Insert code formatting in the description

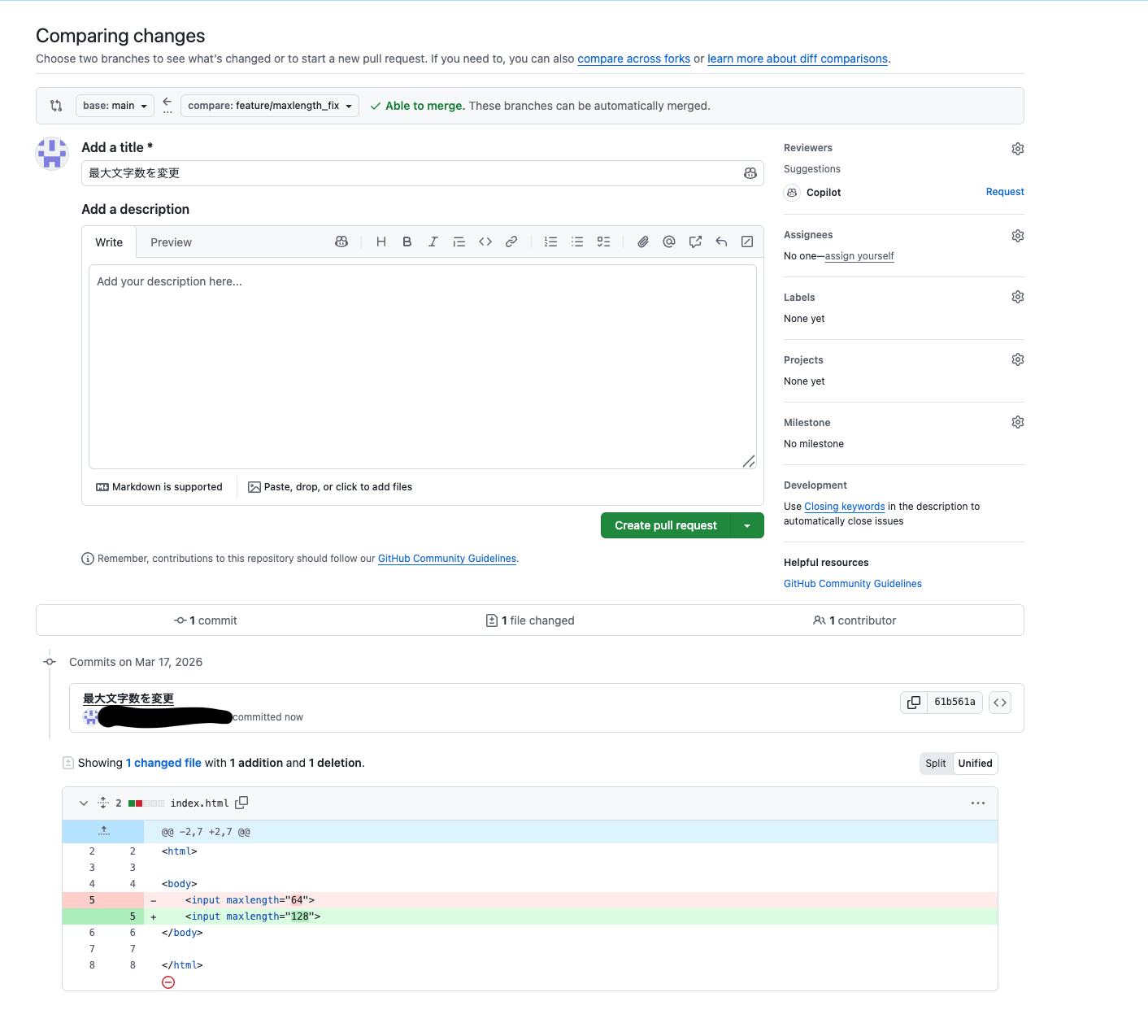[485, 242]
